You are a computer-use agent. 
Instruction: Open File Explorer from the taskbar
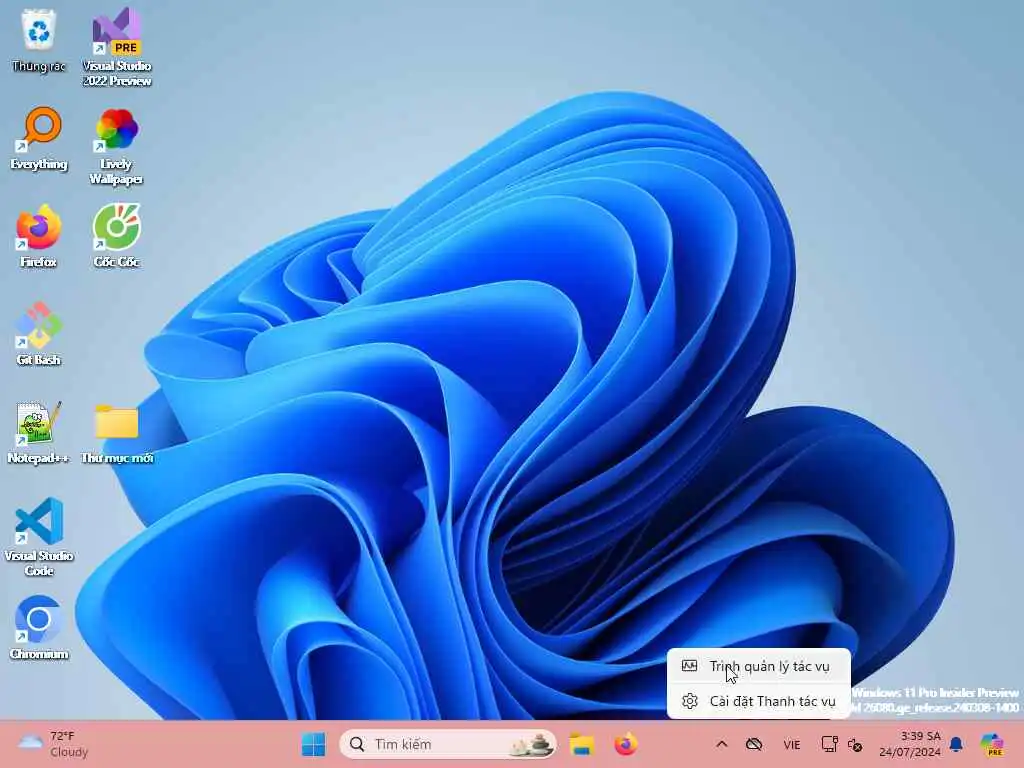point(581,744)
